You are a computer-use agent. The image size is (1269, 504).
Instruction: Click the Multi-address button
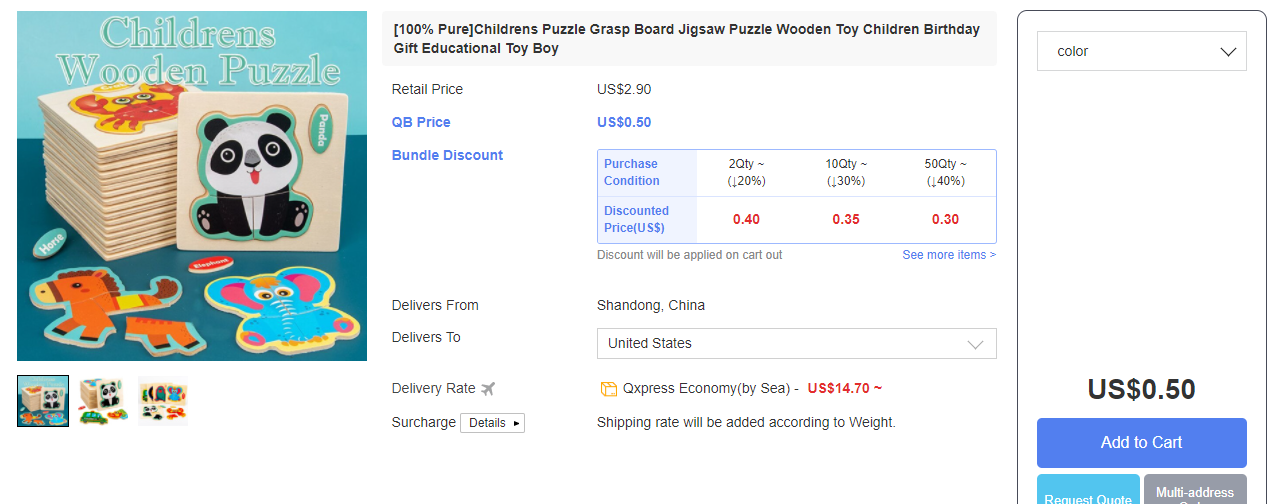[1195, 490]
